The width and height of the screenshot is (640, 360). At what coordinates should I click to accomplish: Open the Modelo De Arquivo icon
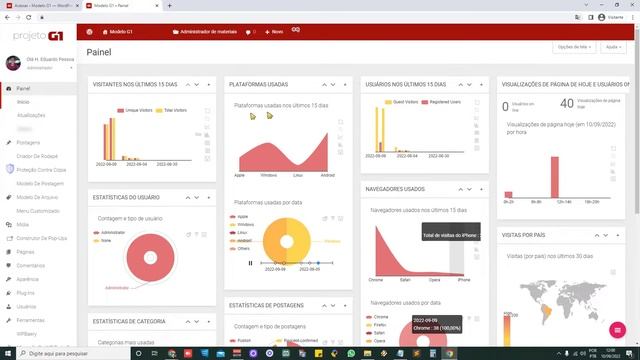[9, 197]
